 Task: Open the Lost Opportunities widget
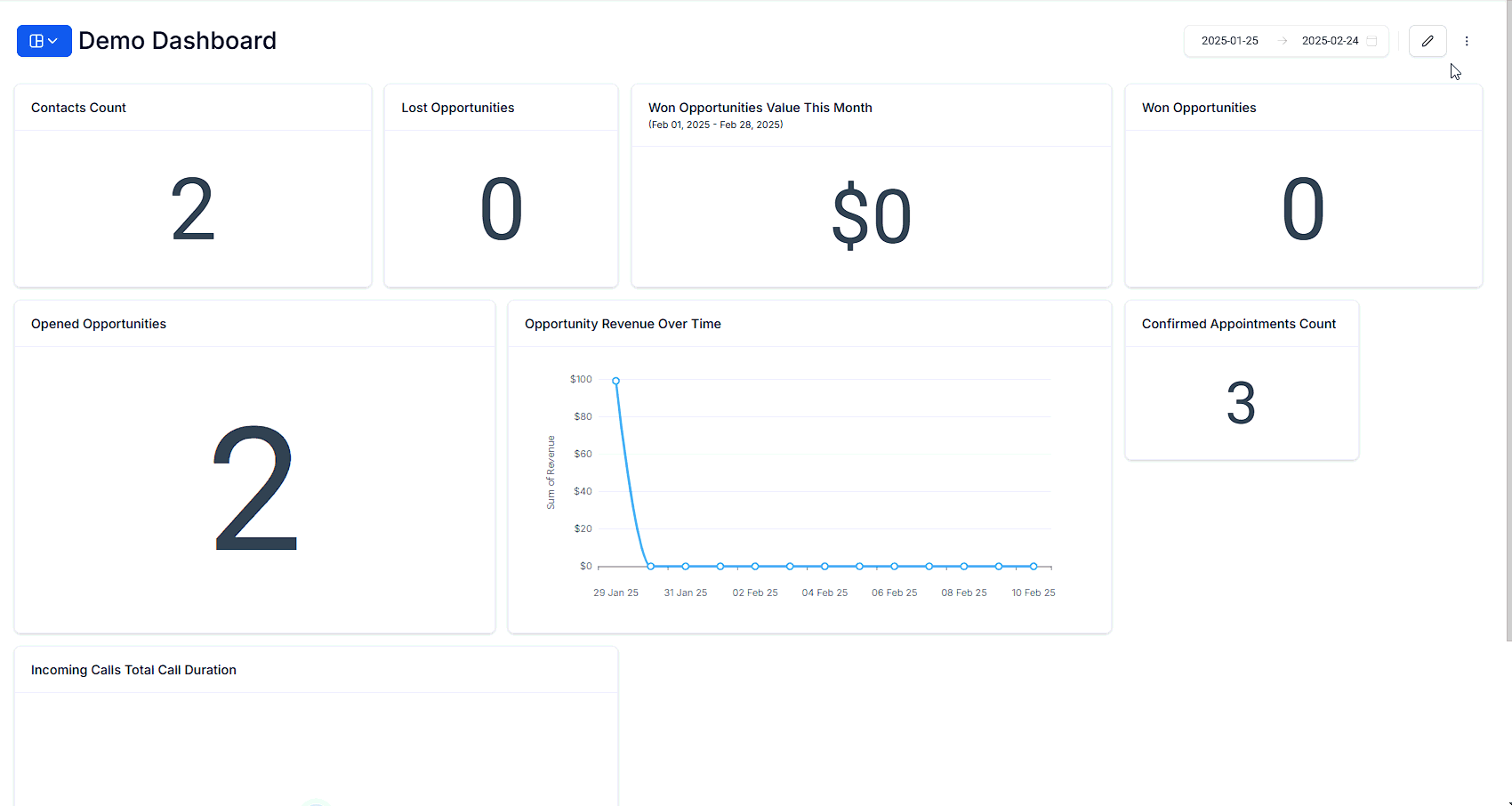[457, 108]
